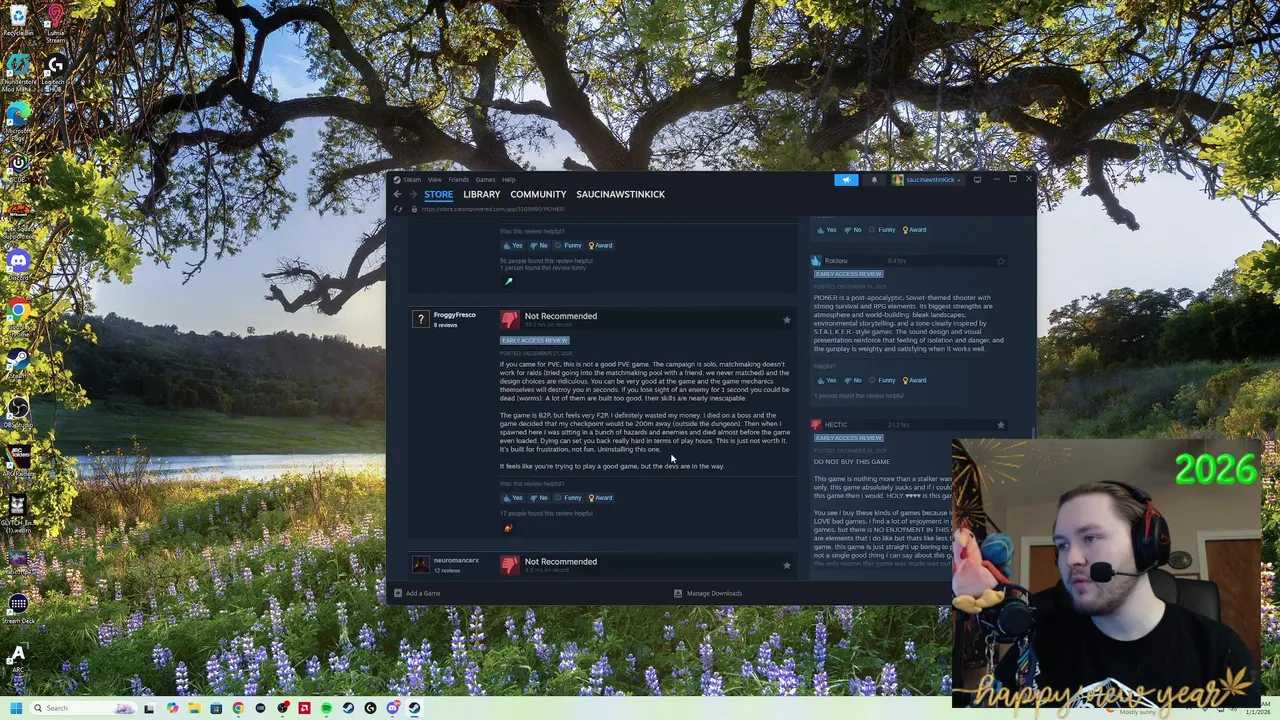Click the Windows taskbar Search box
The image size is (1280, 720).
tap(84, 708)
